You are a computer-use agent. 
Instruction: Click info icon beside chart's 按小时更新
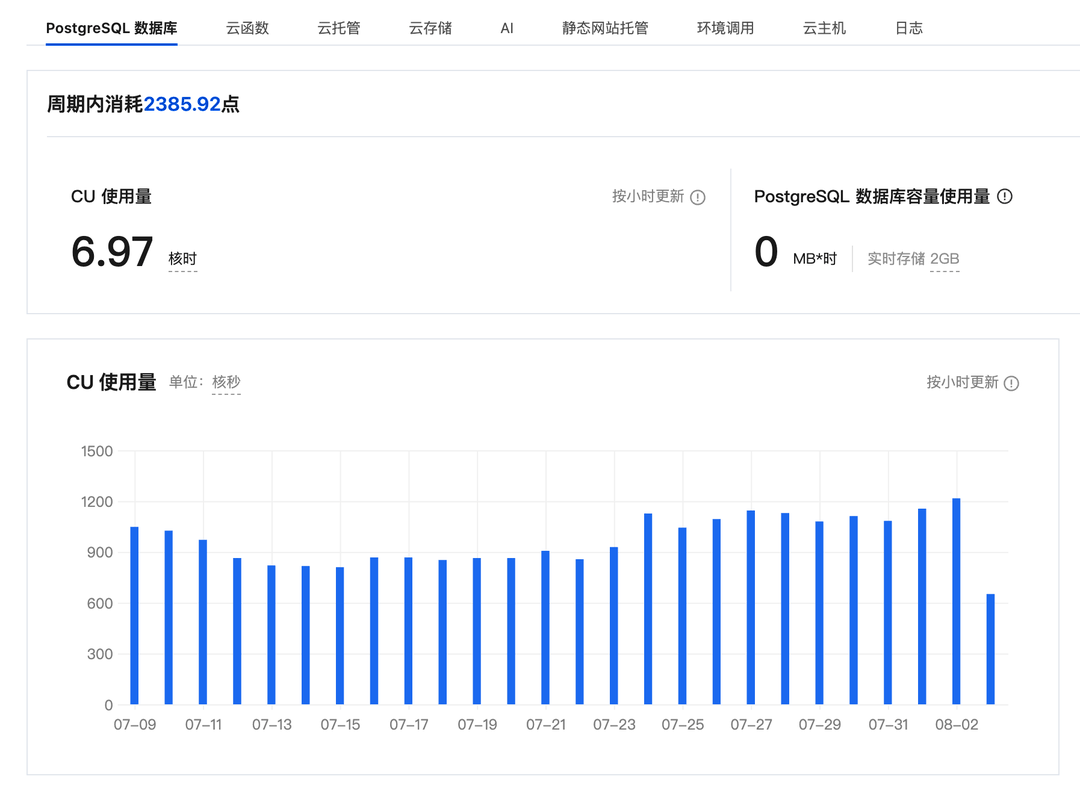(1011, 383)
